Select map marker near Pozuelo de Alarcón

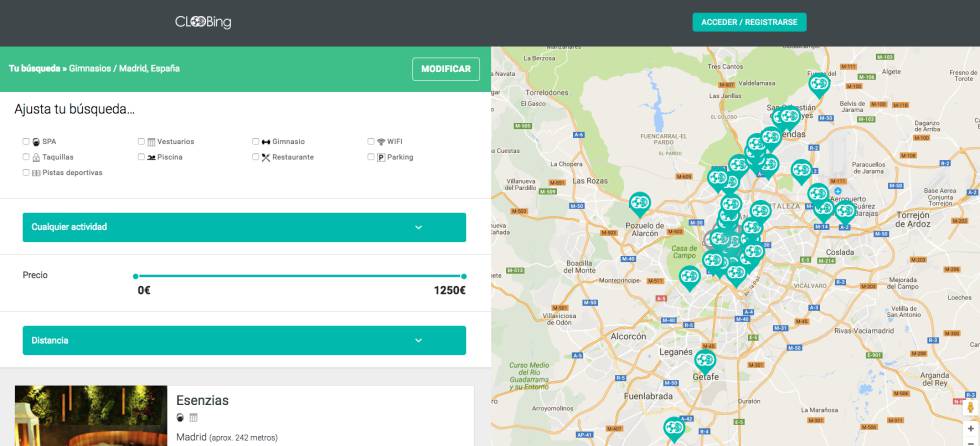pos(639,204)
